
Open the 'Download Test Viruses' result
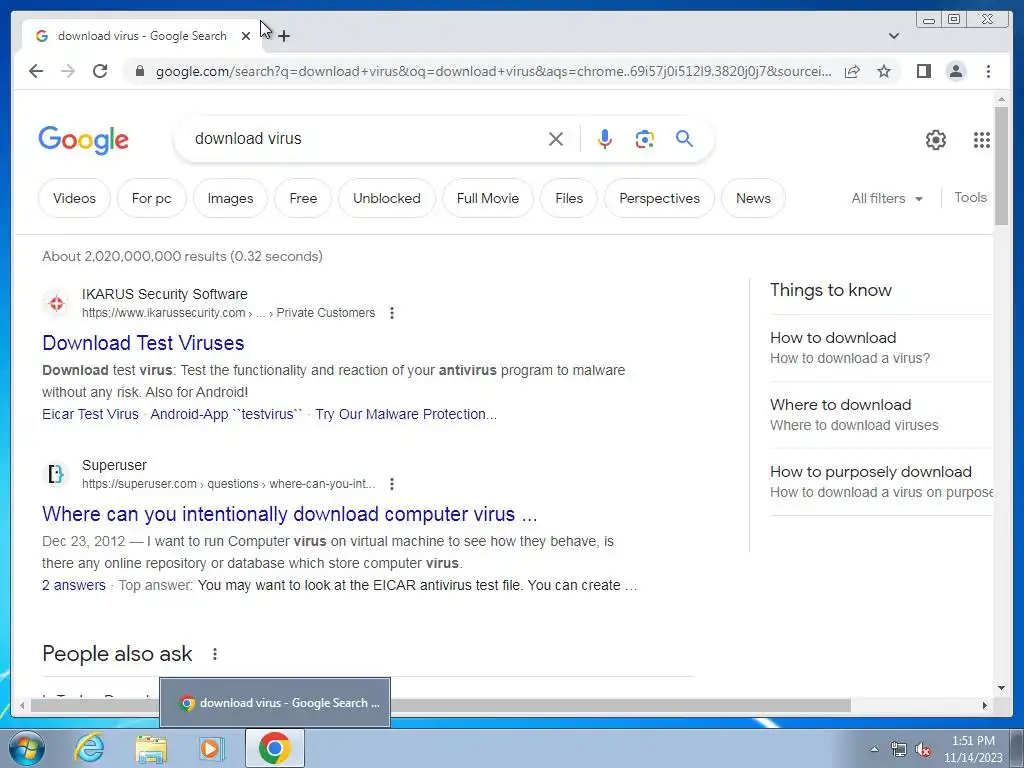click(x=143, y=343)
